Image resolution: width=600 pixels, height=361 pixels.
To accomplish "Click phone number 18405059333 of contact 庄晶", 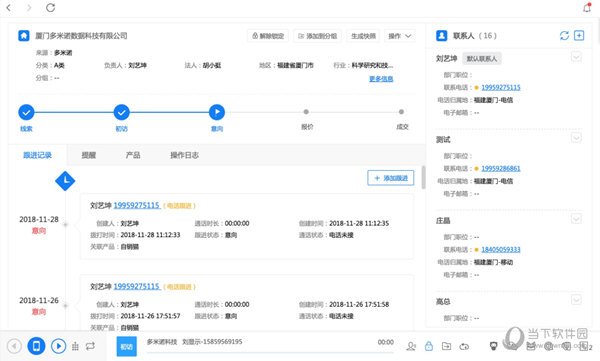I will 501,250.
